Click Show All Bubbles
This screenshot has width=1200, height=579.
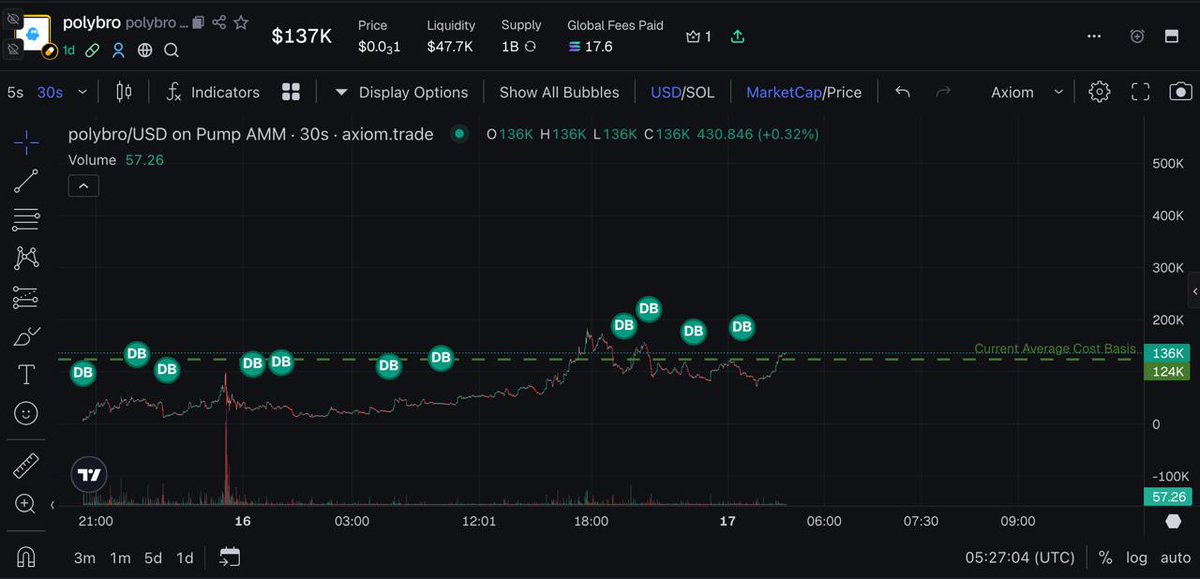pos(559,92)
